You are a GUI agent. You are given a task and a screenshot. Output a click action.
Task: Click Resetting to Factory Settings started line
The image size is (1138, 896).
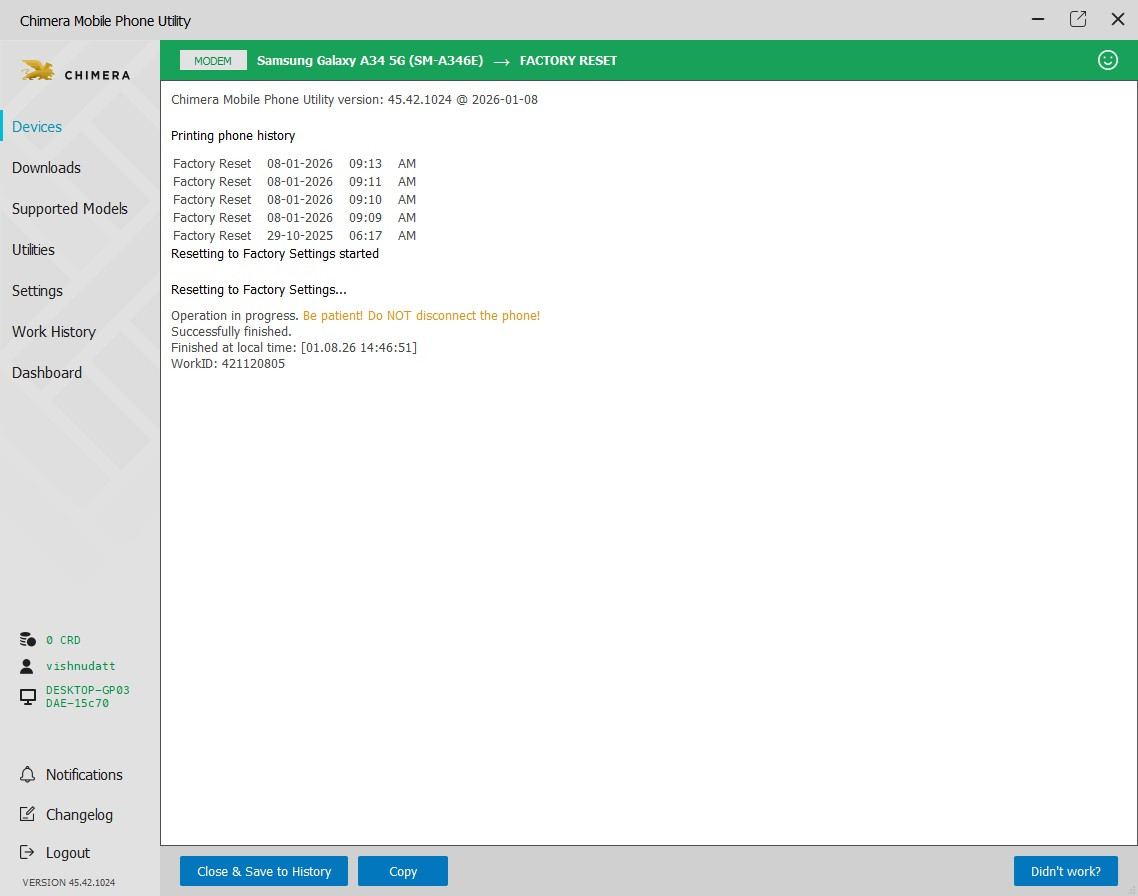[x=275, y=254]
